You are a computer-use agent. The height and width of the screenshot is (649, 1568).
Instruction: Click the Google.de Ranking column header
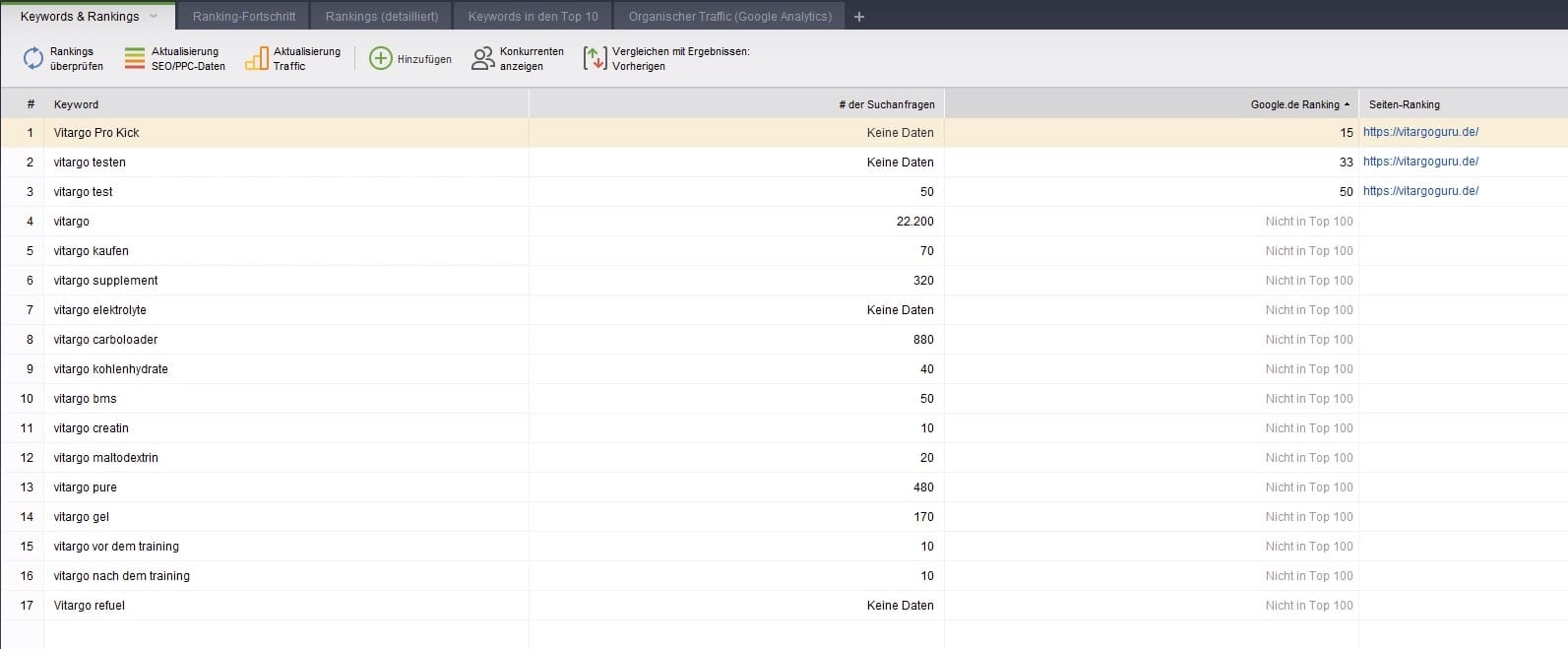tap(1152, 104)
